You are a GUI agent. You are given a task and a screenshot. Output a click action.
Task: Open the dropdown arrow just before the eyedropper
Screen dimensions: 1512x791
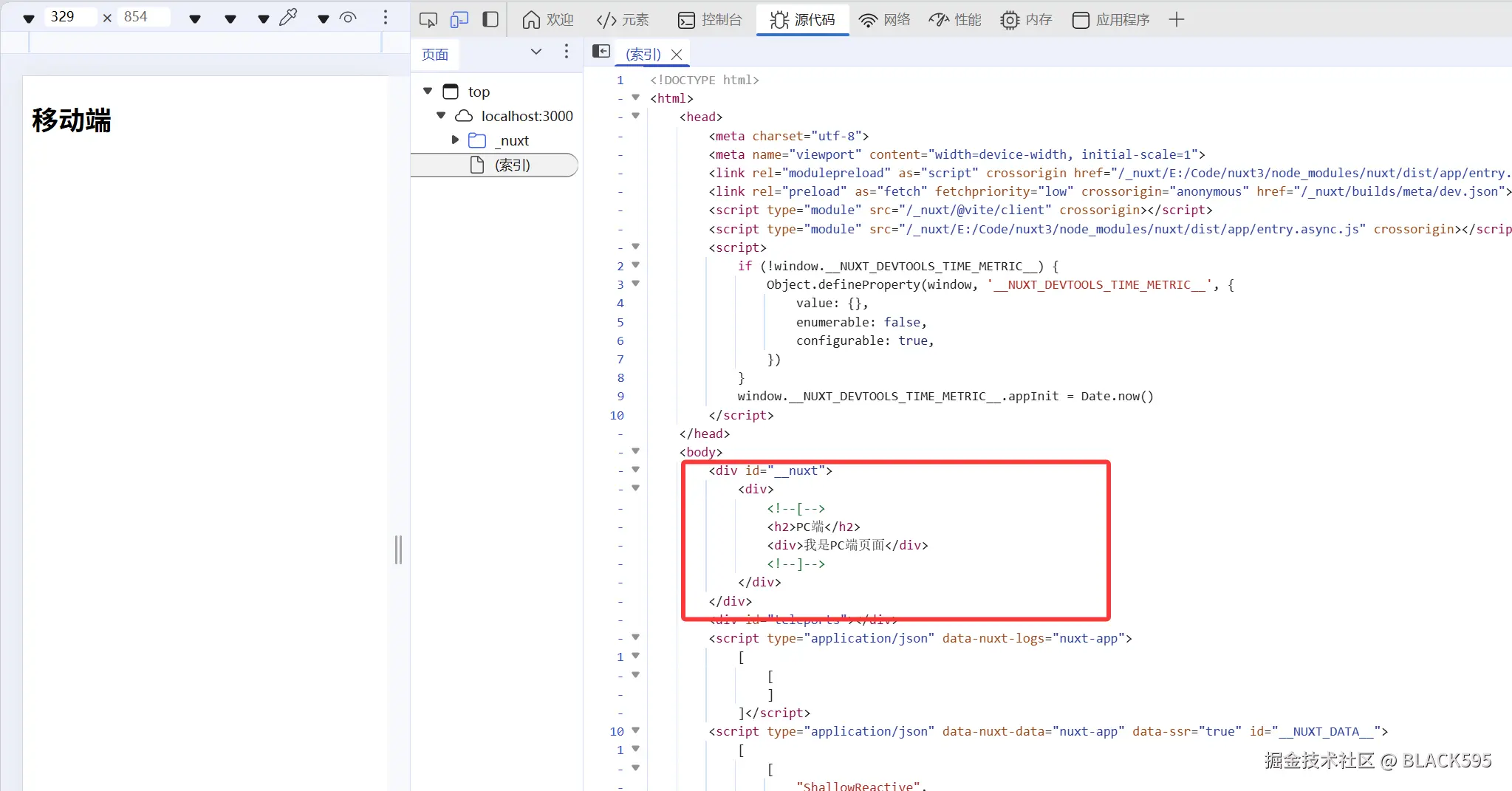click(264, 18)
